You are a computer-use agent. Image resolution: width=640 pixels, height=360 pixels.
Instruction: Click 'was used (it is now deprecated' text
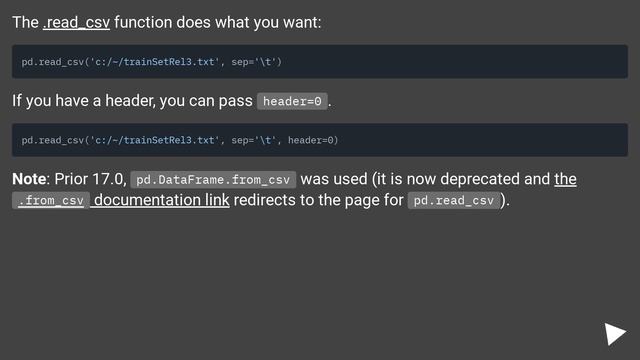tap(410, 179)
